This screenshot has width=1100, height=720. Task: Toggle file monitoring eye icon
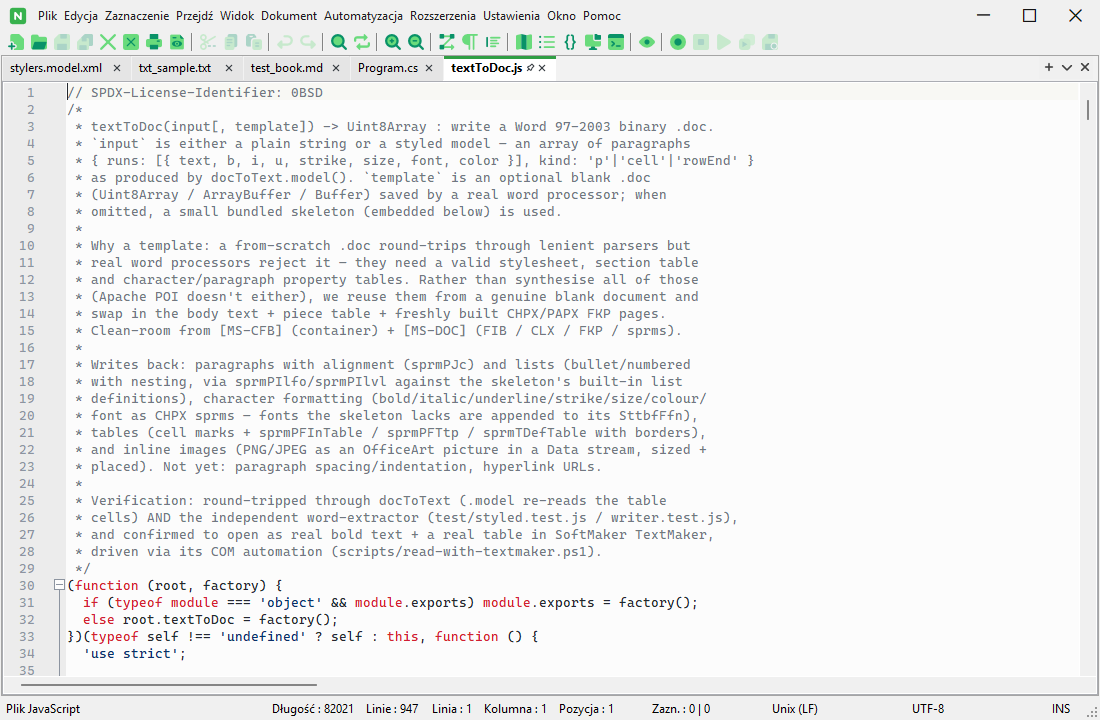click(647, 42)
